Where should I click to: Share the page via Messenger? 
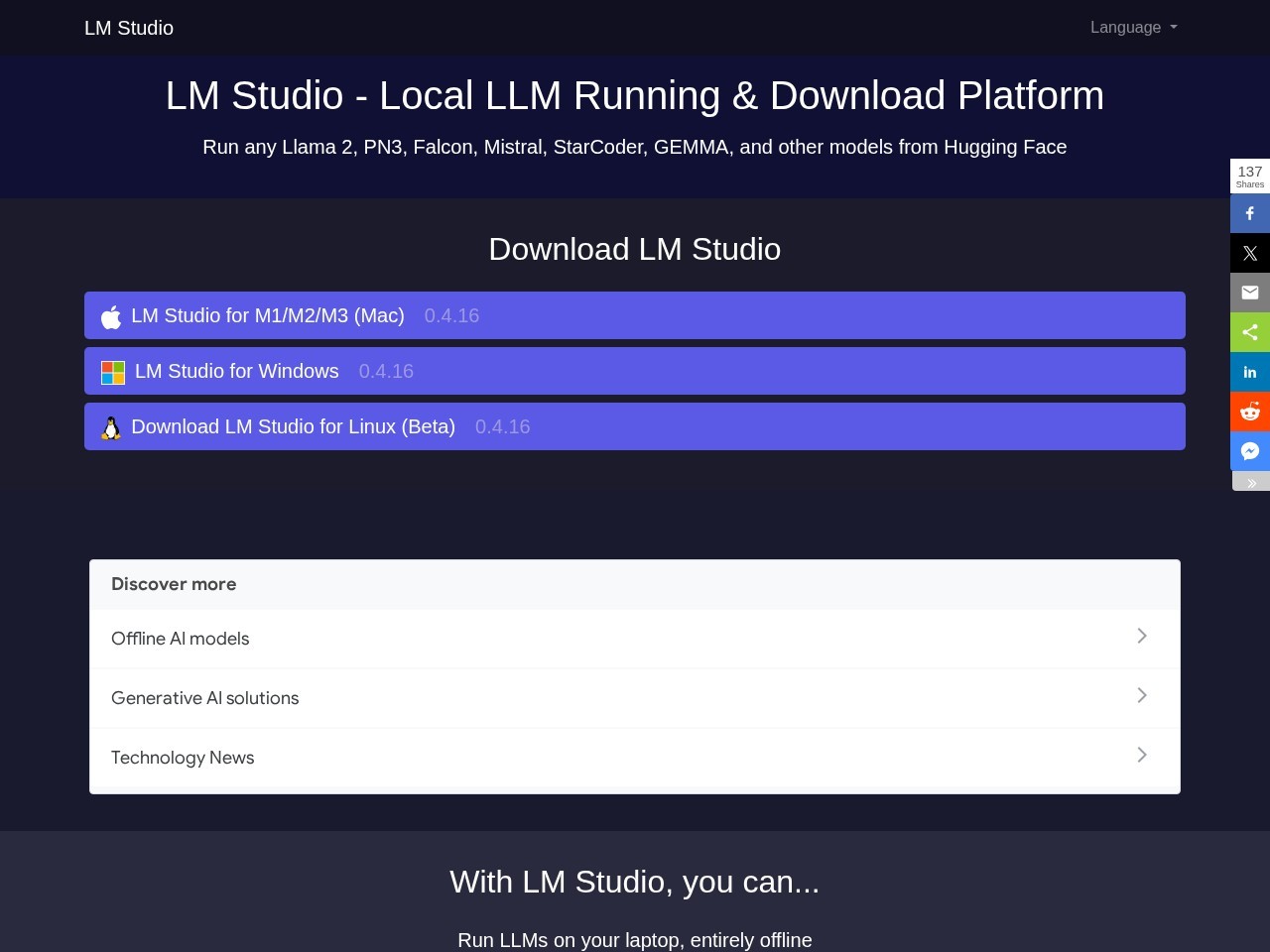click(x=1250, y=451)
